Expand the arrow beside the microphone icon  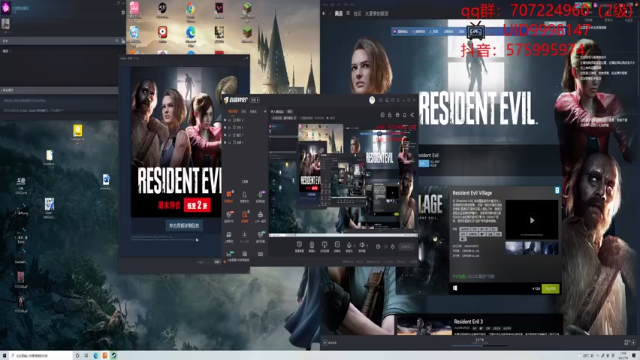click(353, 246)
